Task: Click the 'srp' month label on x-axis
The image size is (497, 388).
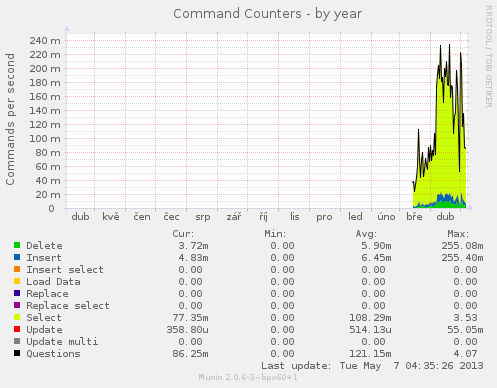Action: pyautogui.click(x=203, y=217)
